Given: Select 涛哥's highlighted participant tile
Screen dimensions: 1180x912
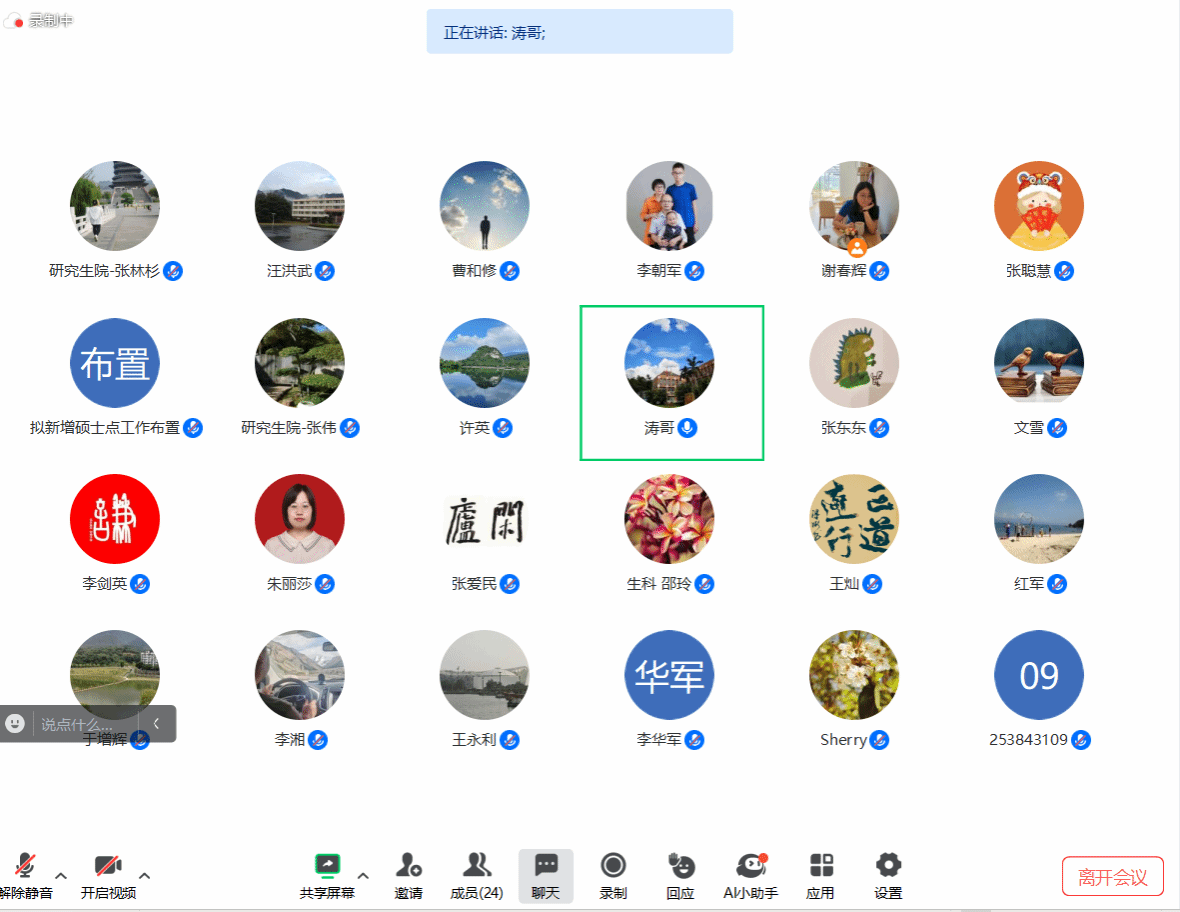Looking at the screenshot, I should click(x=671, y=383).
